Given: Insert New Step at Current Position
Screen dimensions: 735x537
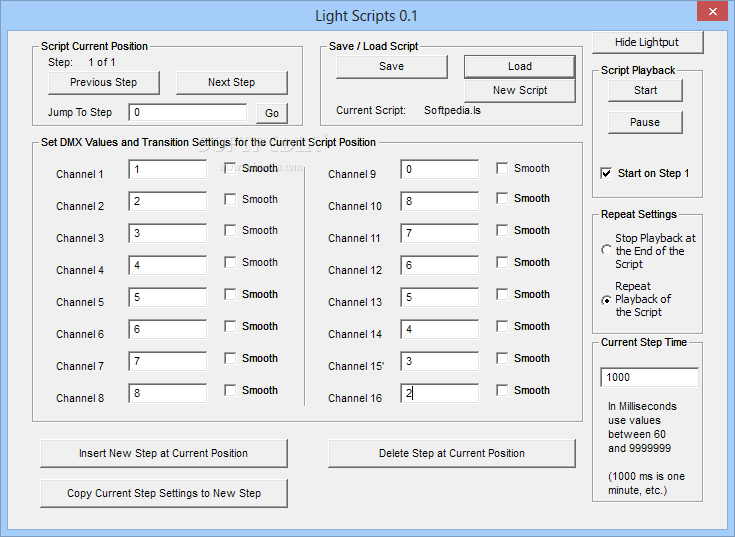Looking at the screenshot, I should 164,453.
